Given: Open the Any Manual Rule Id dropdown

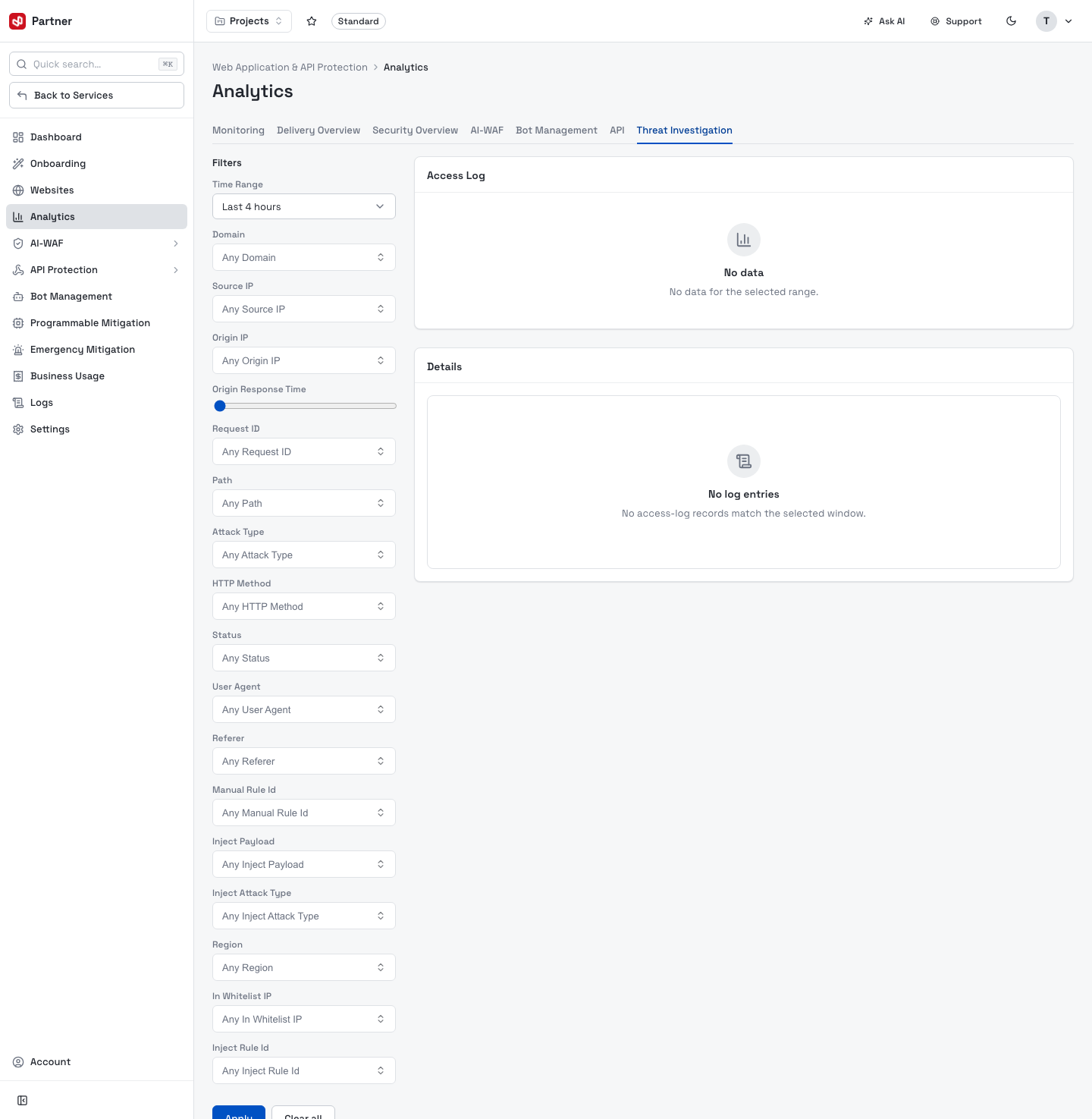Looking at the screenshot, I should click(304, 813).
